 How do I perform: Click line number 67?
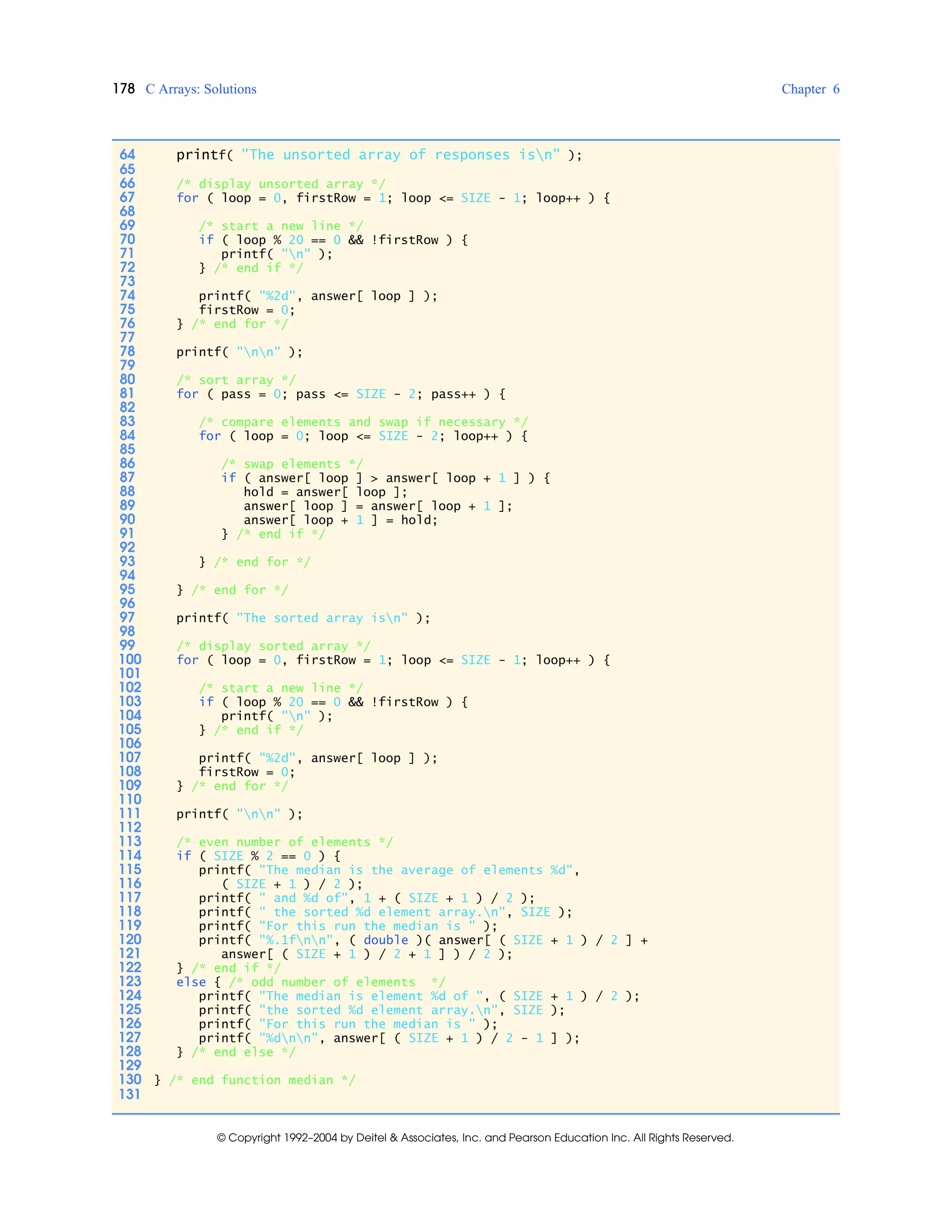[127, 197]
